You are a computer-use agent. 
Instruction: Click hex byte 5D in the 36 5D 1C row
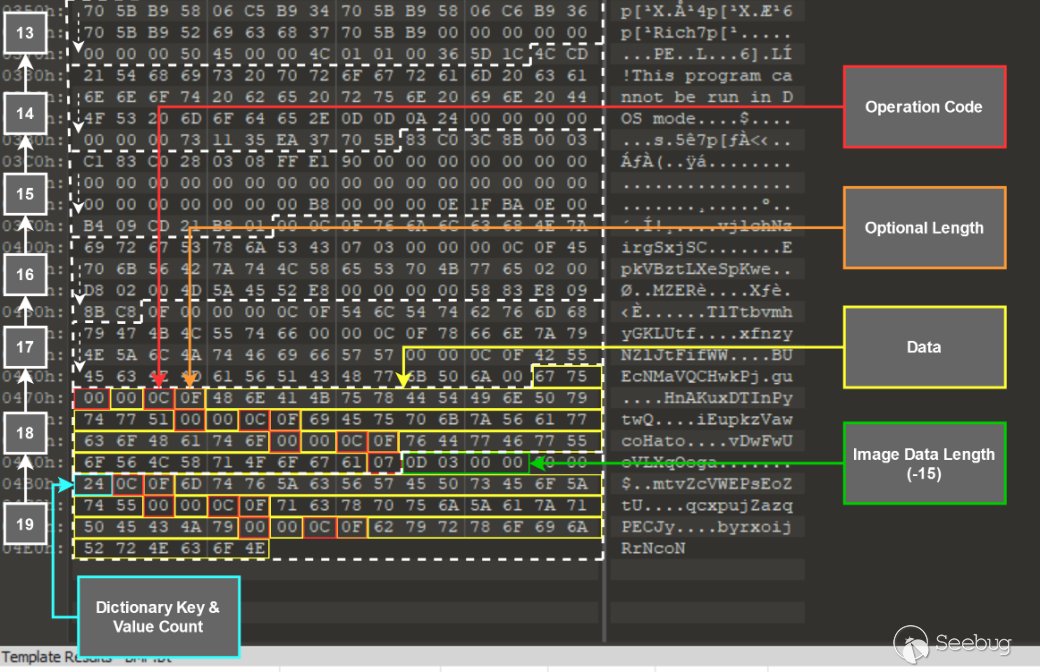pyautogui.click(x=480, y=54)
